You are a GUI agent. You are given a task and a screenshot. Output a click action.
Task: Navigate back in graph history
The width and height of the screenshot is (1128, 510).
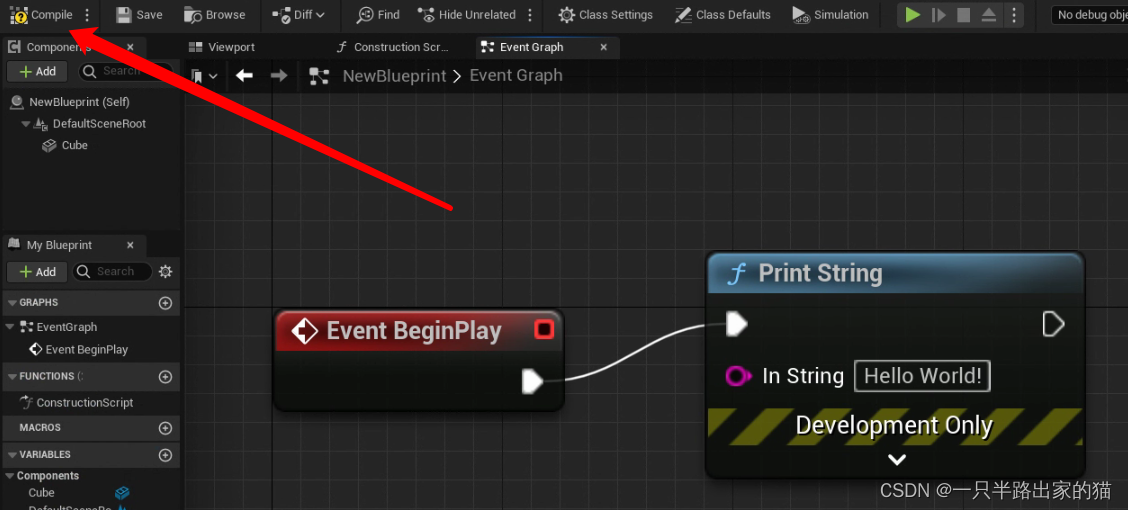coord(244,76)
